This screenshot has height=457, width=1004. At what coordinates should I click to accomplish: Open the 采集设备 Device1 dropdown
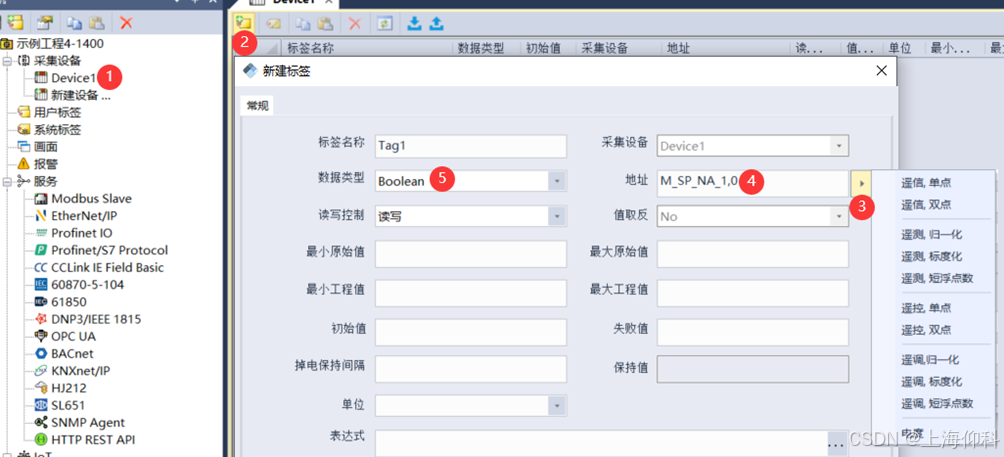(839, 146)
